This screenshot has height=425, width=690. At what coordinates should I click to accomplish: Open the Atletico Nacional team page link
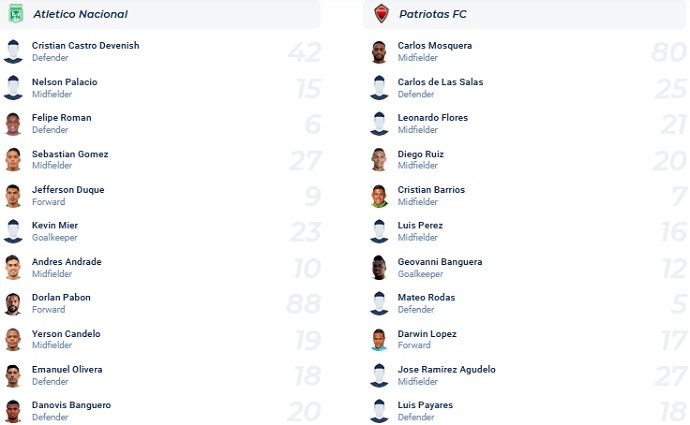pos(80,14)
